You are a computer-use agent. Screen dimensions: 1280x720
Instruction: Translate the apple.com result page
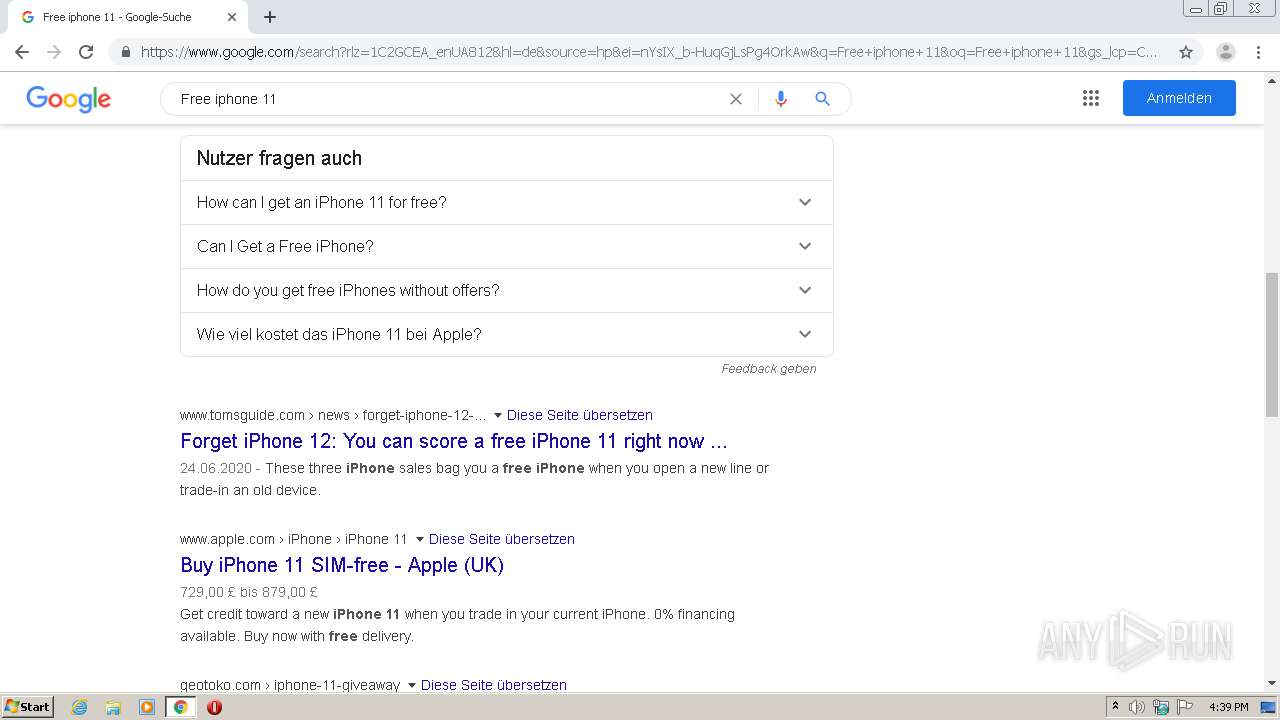click(501, 539)
